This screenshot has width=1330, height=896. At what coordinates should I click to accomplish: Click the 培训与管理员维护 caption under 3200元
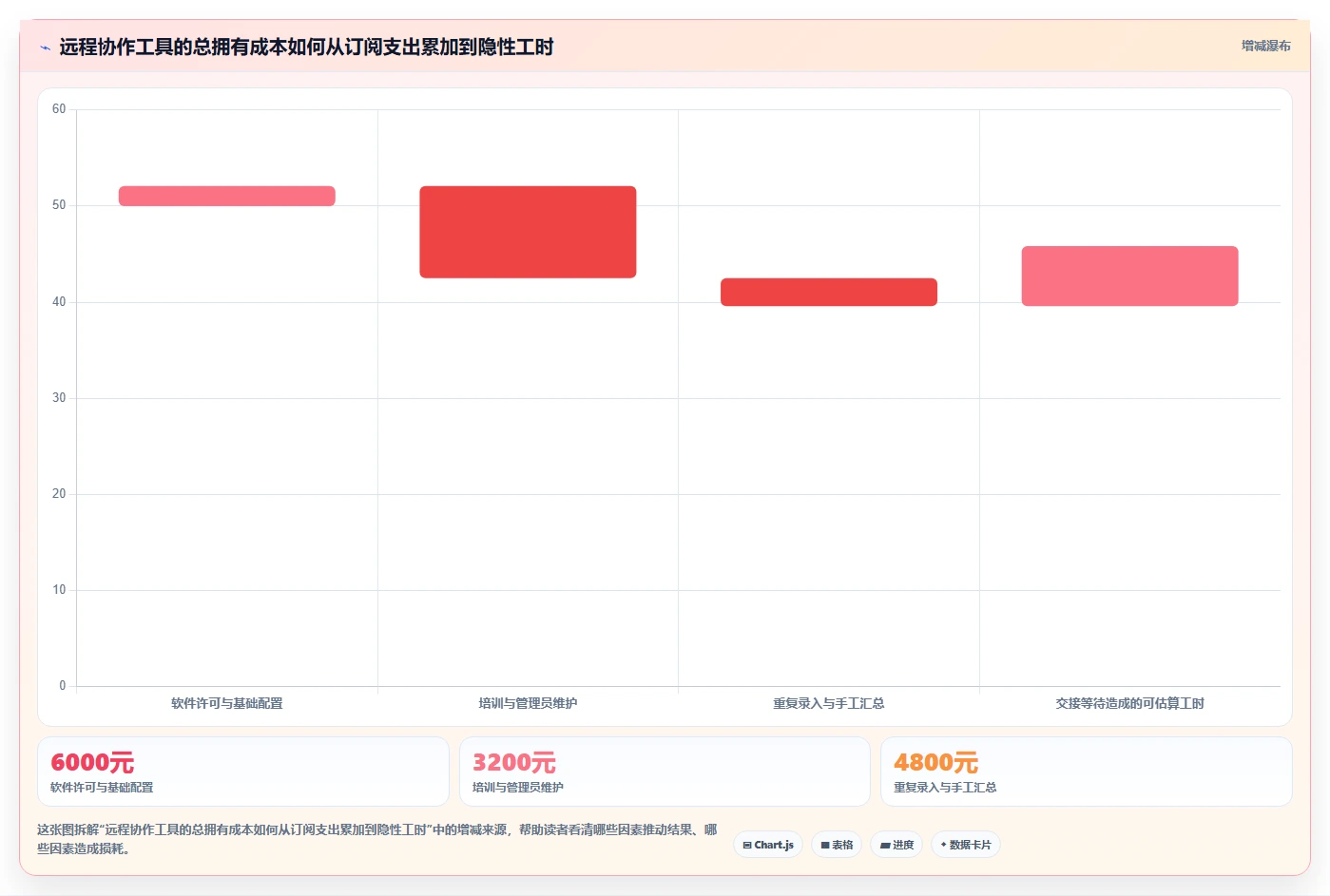(518, 788)
